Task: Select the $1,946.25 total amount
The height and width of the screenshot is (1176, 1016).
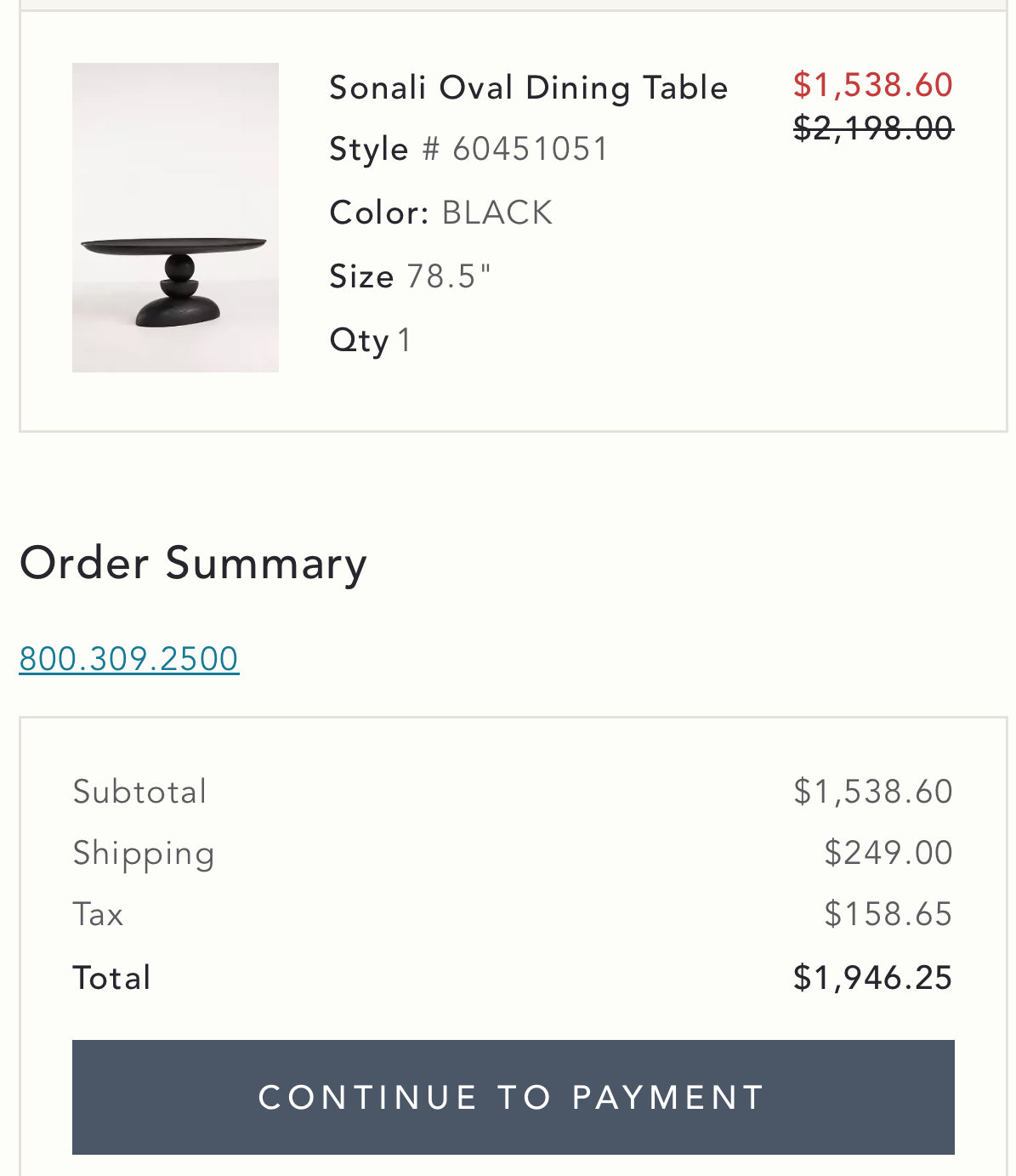Action: point(872,978)
